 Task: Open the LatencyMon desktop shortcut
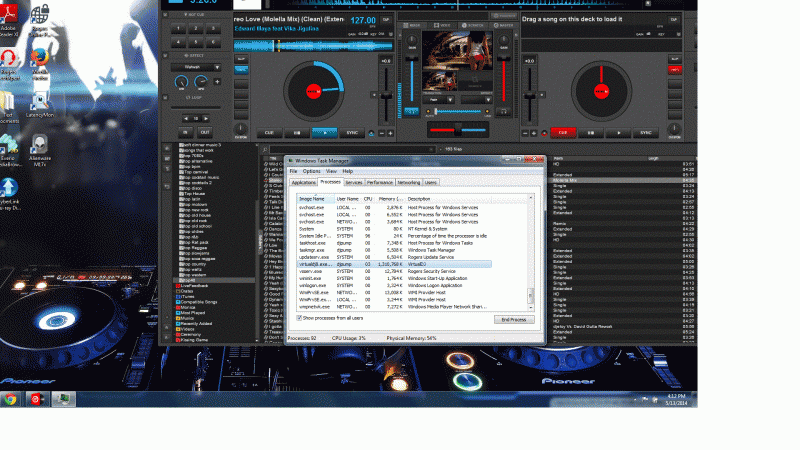40,106
